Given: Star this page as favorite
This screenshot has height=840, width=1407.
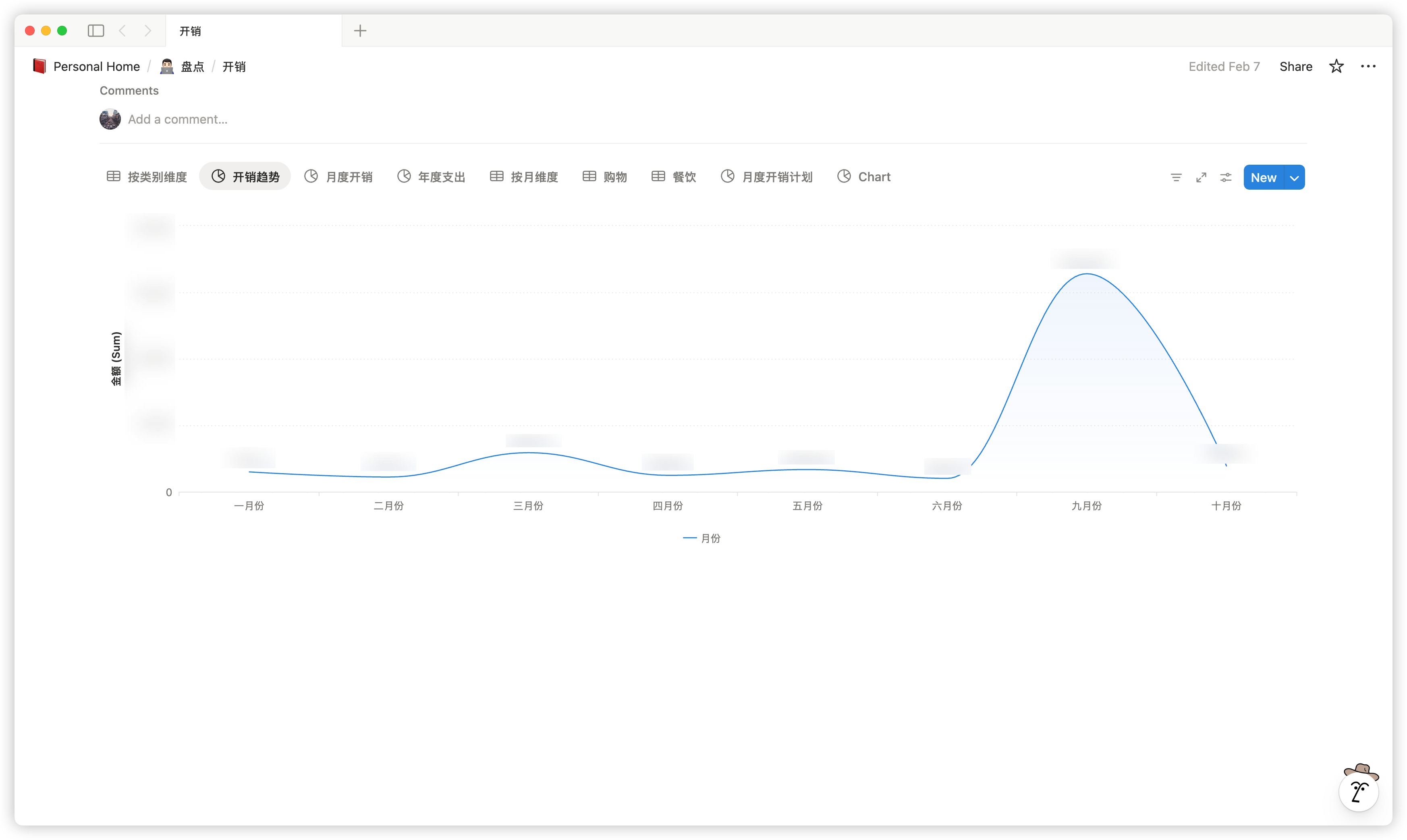Looking at the screenshot, I should coord(1336,66).
